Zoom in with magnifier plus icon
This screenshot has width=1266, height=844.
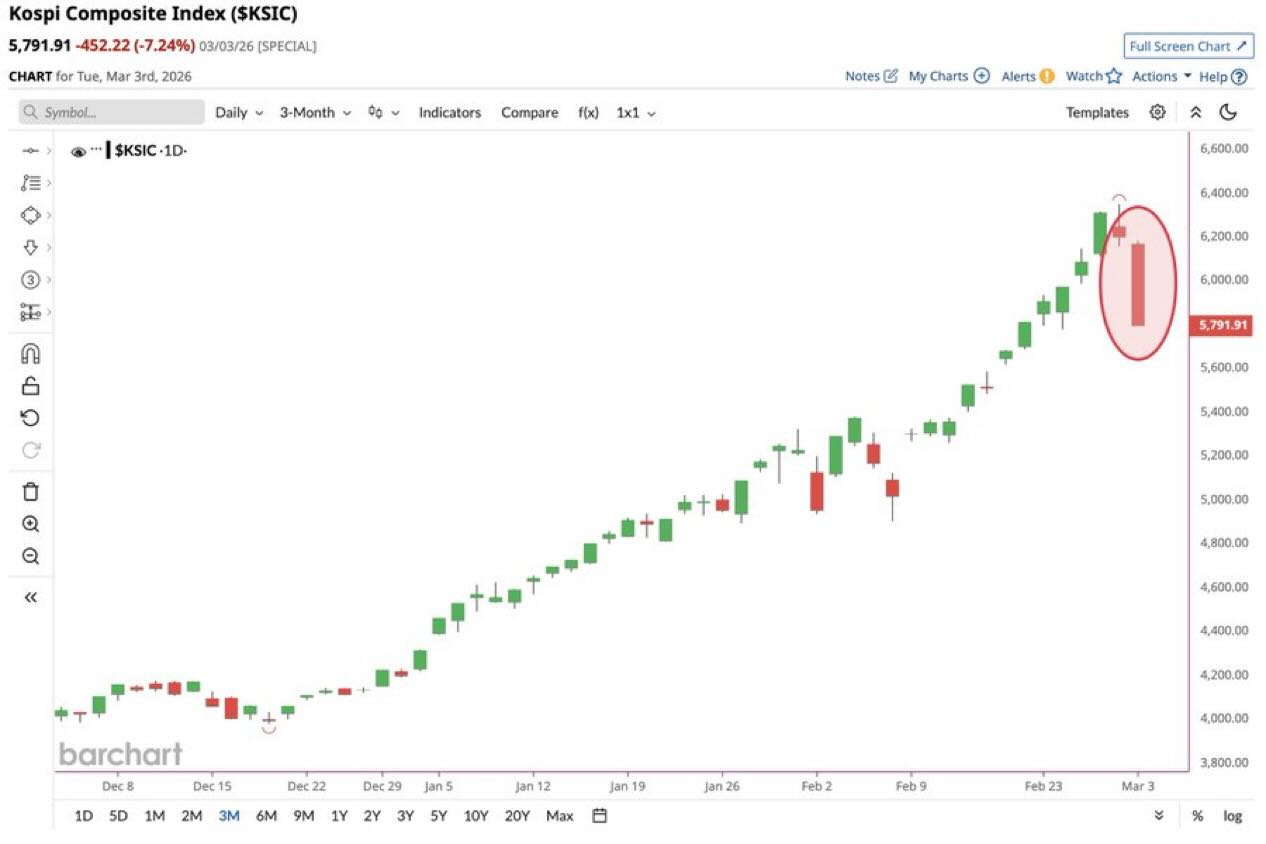(x=30, y=524)
